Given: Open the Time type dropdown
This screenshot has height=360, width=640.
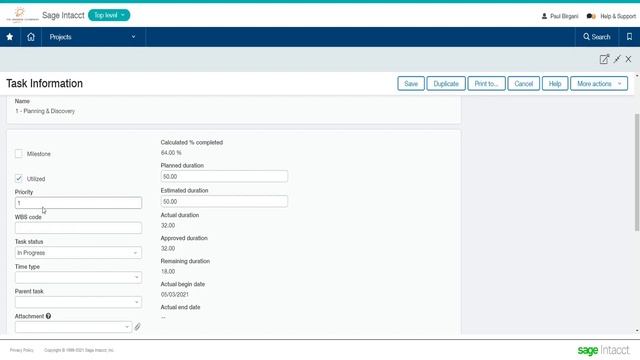Looking at the screenshot, I should pyautogui.click(x=78, y=278).
